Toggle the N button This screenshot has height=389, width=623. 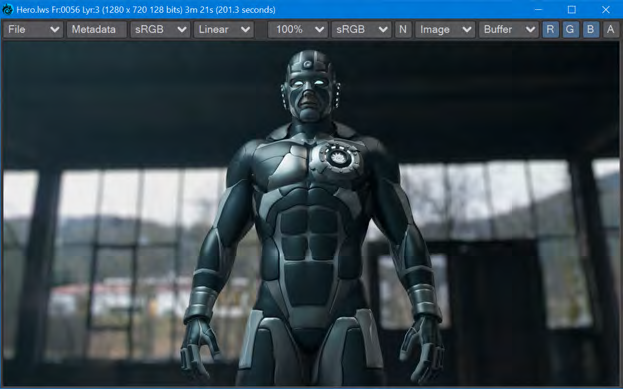click(403, 29)
